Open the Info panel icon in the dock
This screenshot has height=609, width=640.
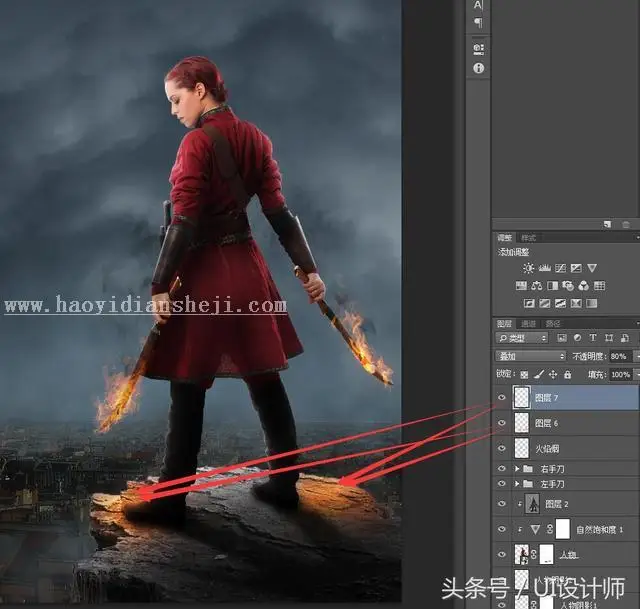tap(478, 68)
